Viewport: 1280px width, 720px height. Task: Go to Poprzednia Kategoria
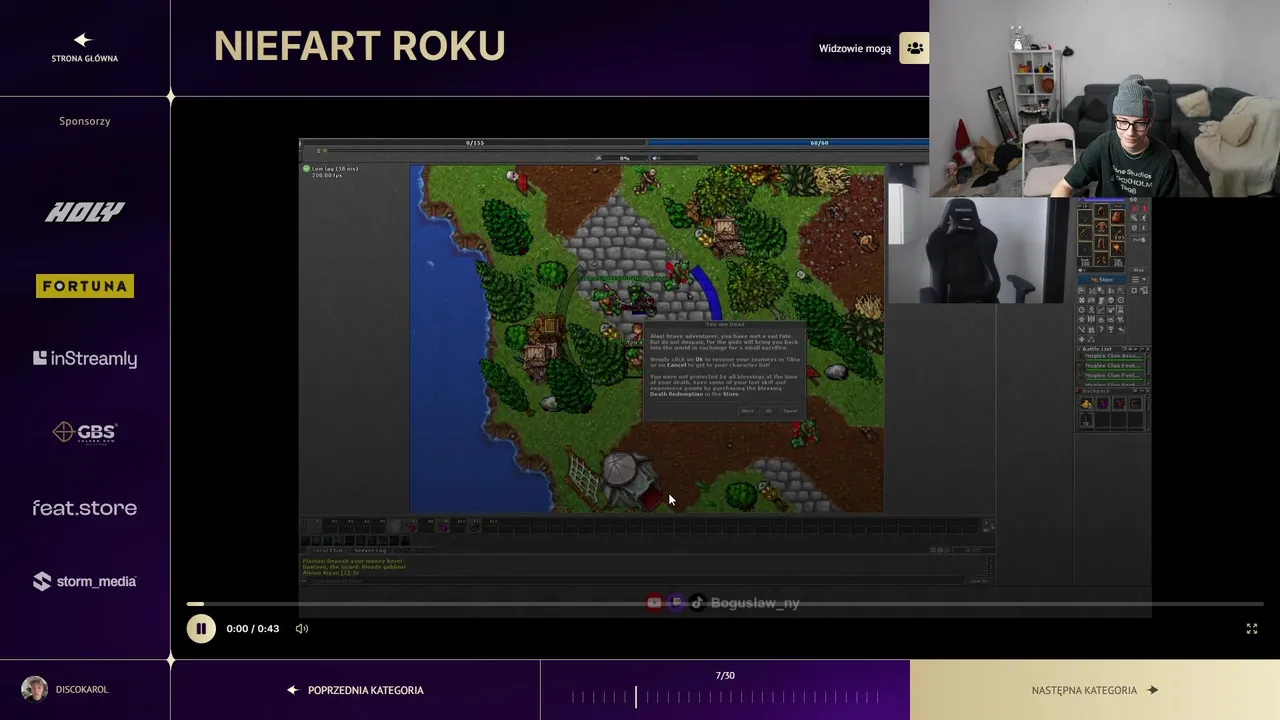[355, 690]
